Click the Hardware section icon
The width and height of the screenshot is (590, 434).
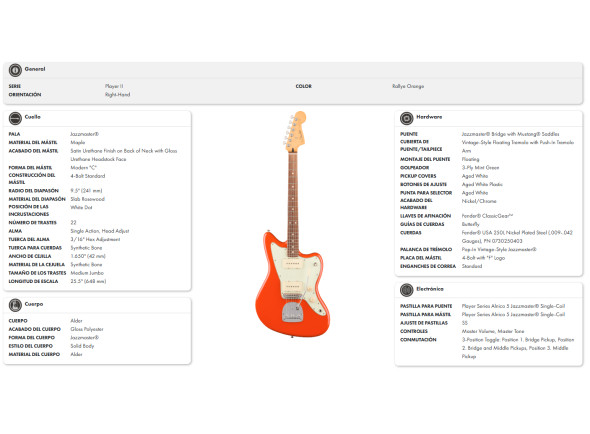coord(406,118)
